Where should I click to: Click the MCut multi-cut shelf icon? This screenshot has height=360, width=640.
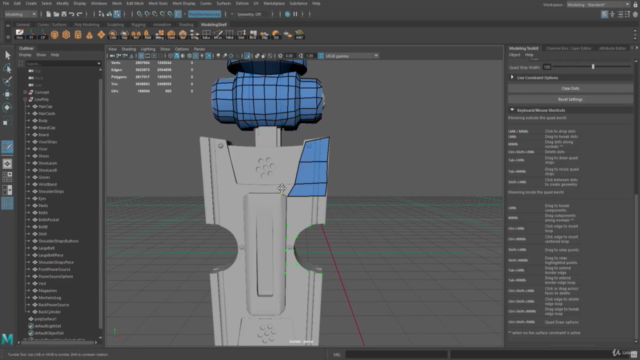click(x=218, y=35)
